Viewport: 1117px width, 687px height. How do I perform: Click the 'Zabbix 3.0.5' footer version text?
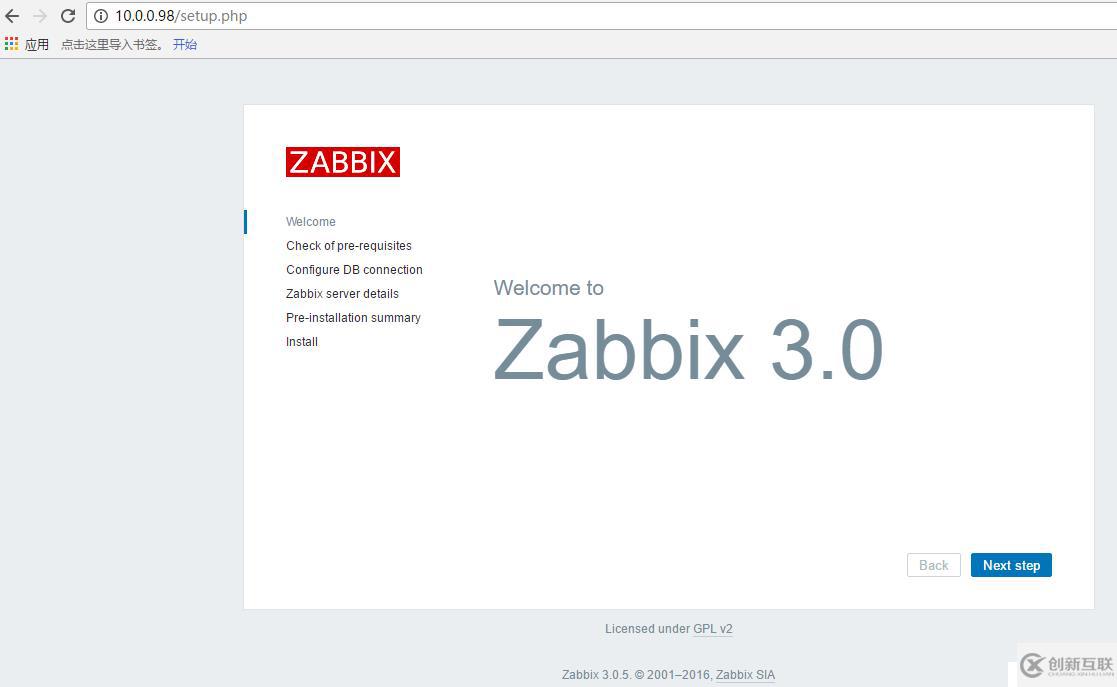(596, 674)
